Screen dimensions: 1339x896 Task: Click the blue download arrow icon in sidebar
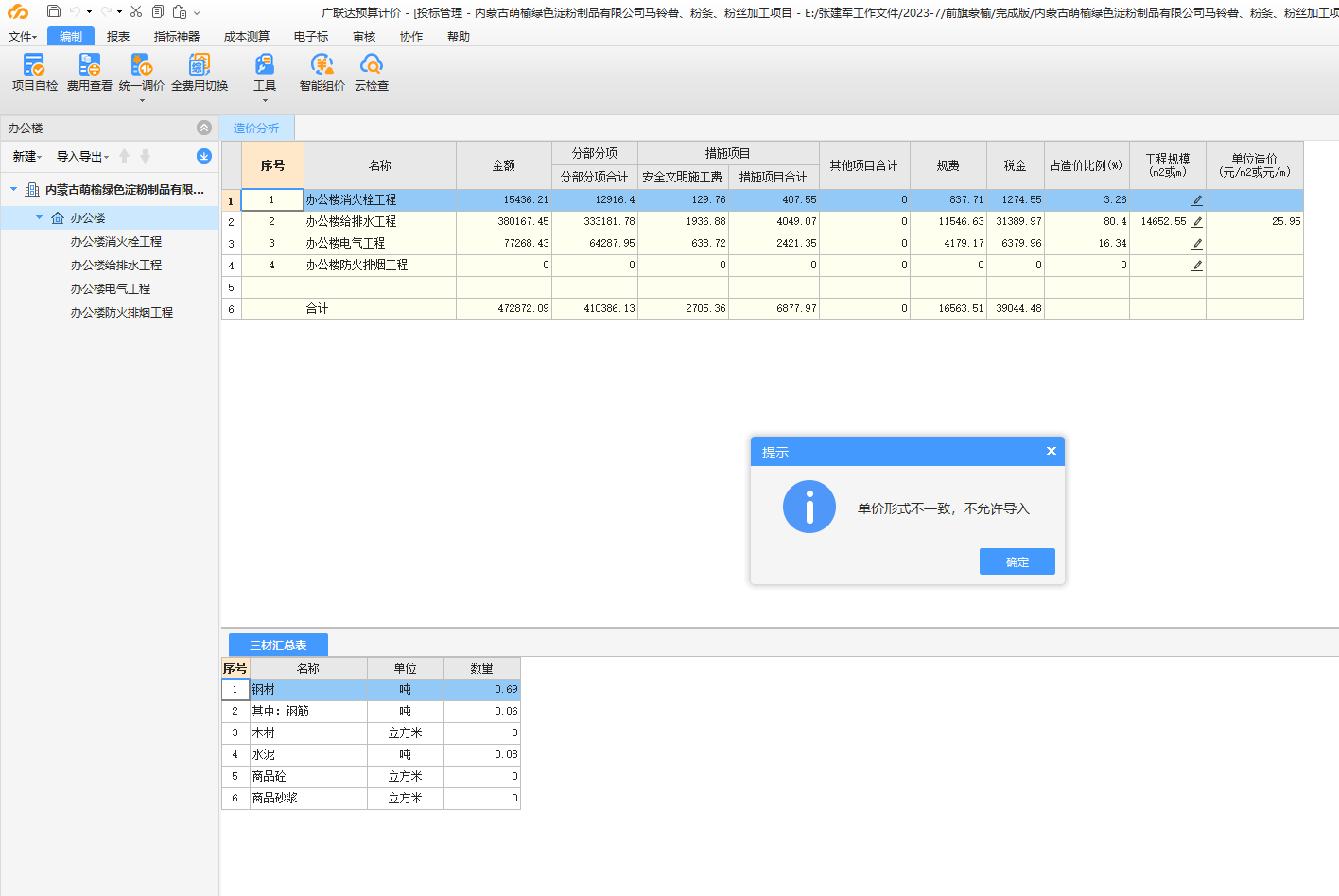(x=204, y=156)
